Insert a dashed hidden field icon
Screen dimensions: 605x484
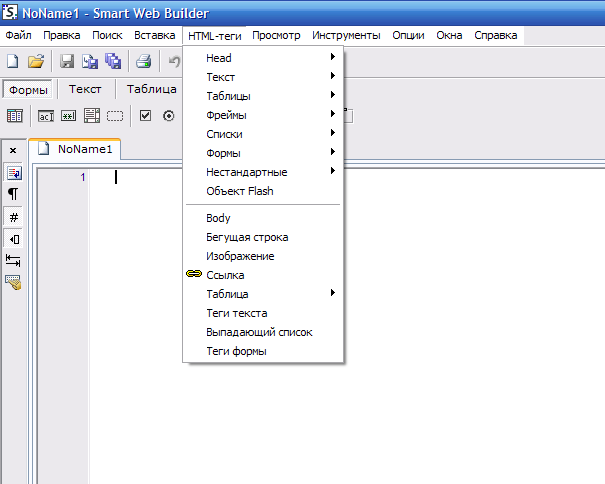pos(115,116)
